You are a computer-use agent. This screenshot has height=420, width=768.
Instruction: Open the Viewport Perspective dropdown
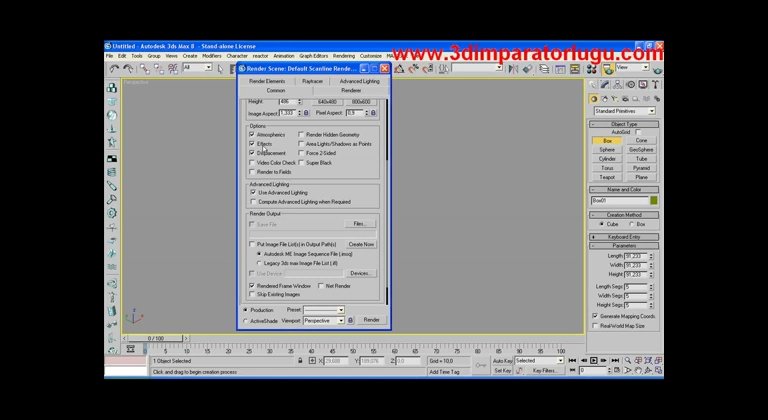click(x=324, y=321)
